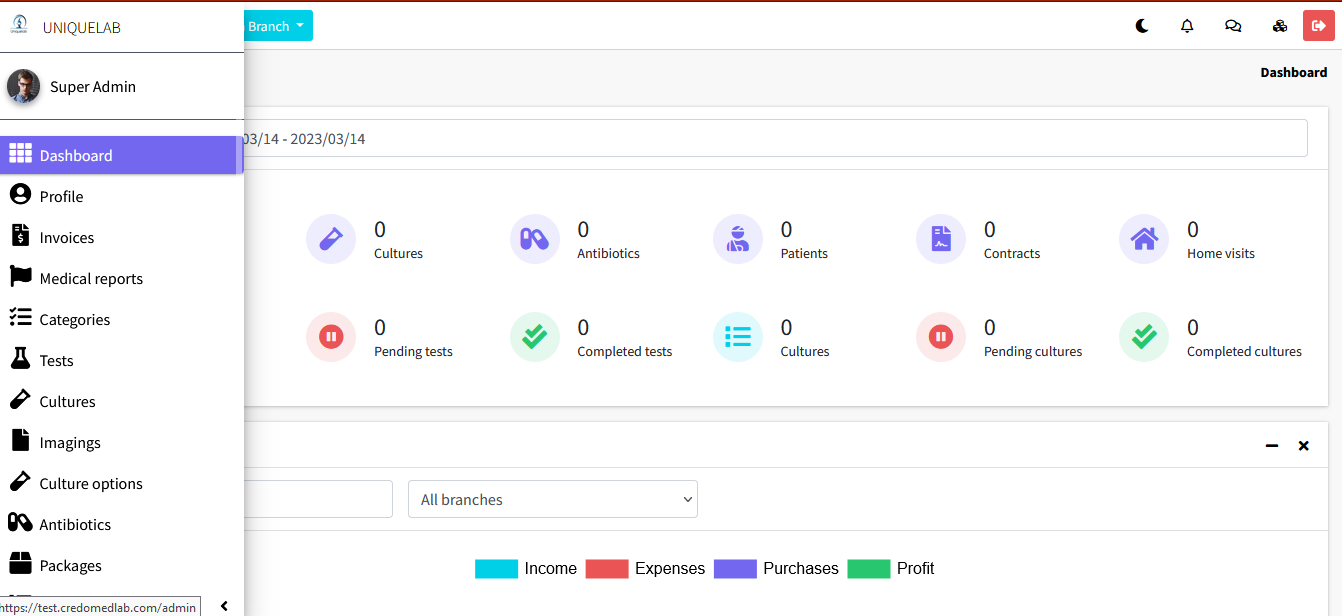This screenshot has width=1342, height=616.
Task: Open the Super Admin profile link
Action: (x=92, y=86)
